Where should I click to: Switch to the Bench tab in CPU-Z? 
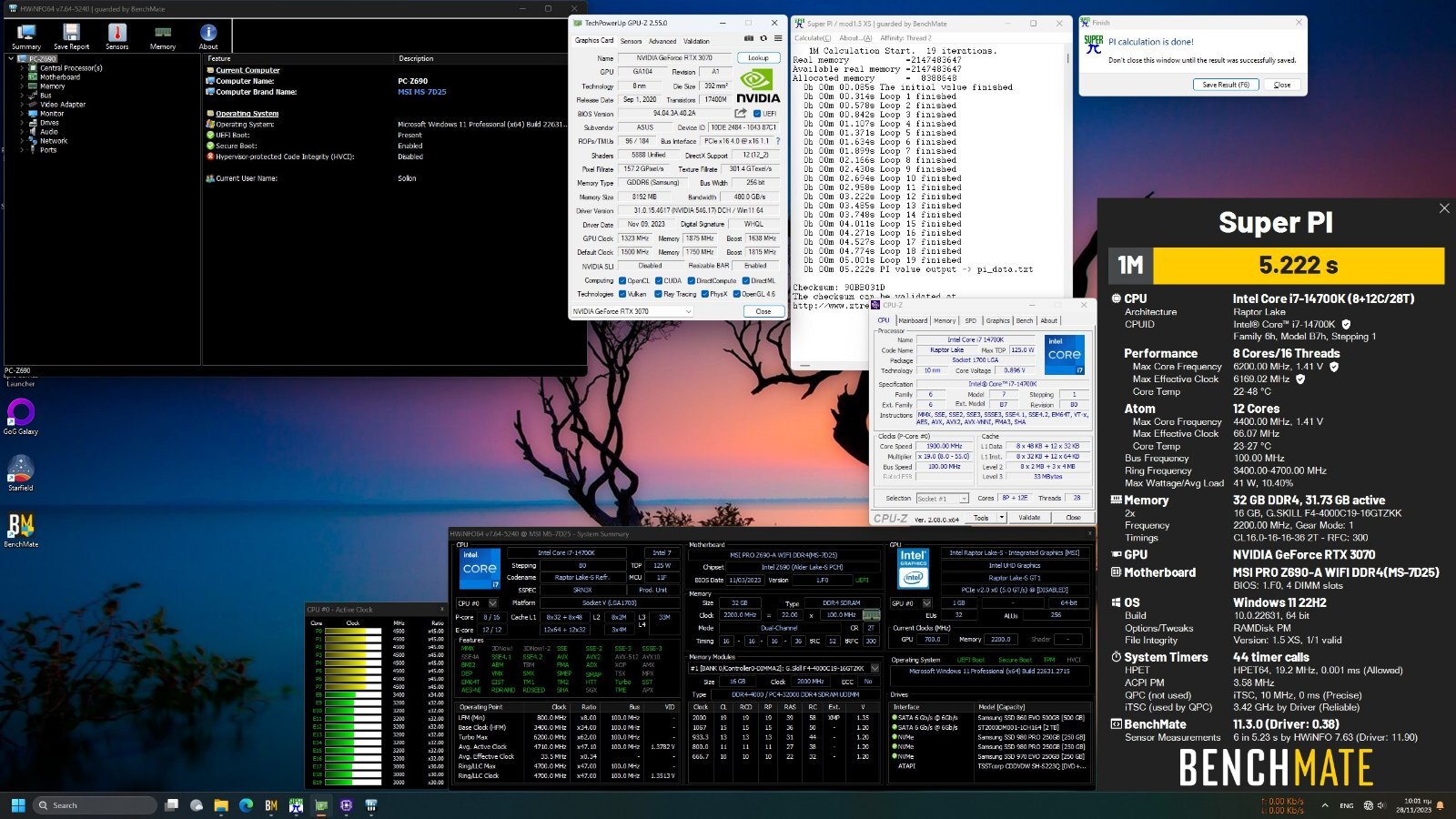1025,320
